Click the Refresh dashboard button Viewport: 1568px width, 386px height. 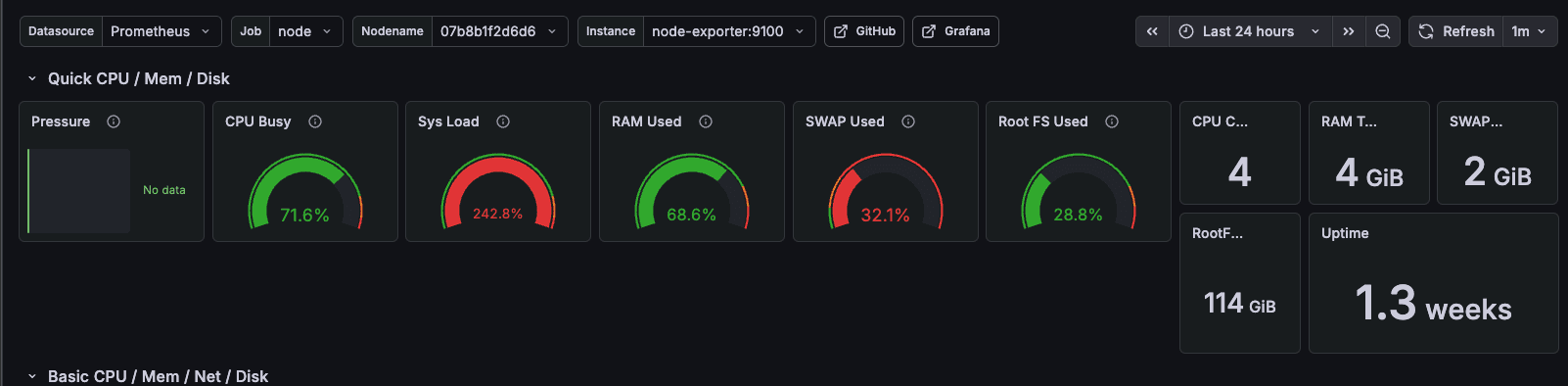(x=1456, y=31)
